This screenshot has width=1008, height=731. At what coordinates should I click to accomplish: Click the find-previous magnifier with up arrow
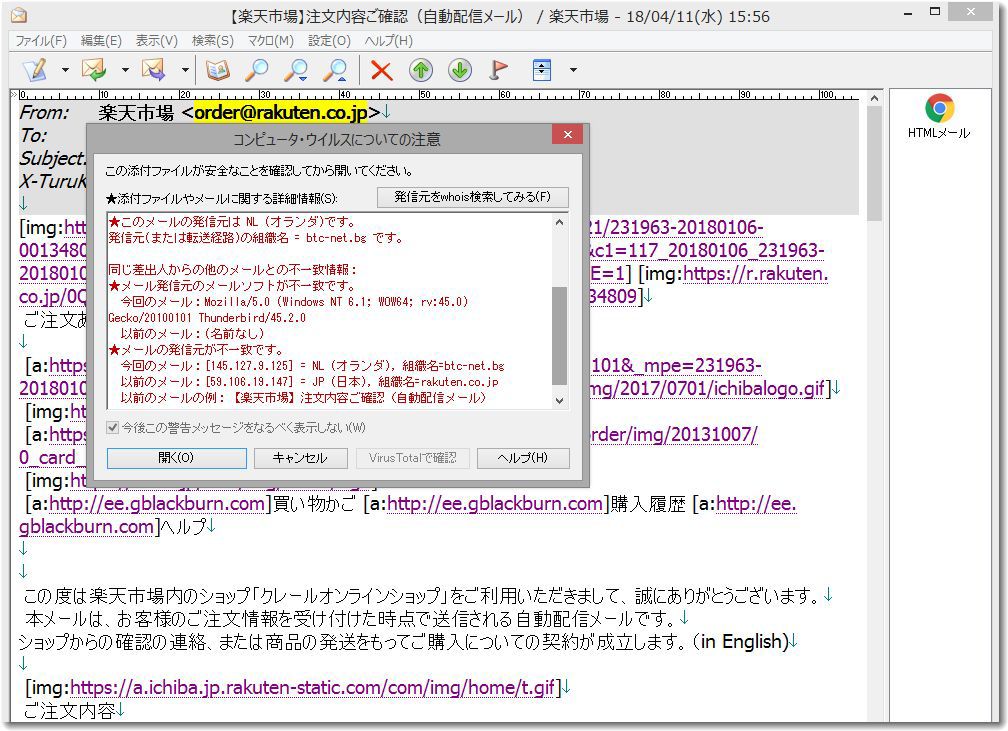click(x=336, y=69)
